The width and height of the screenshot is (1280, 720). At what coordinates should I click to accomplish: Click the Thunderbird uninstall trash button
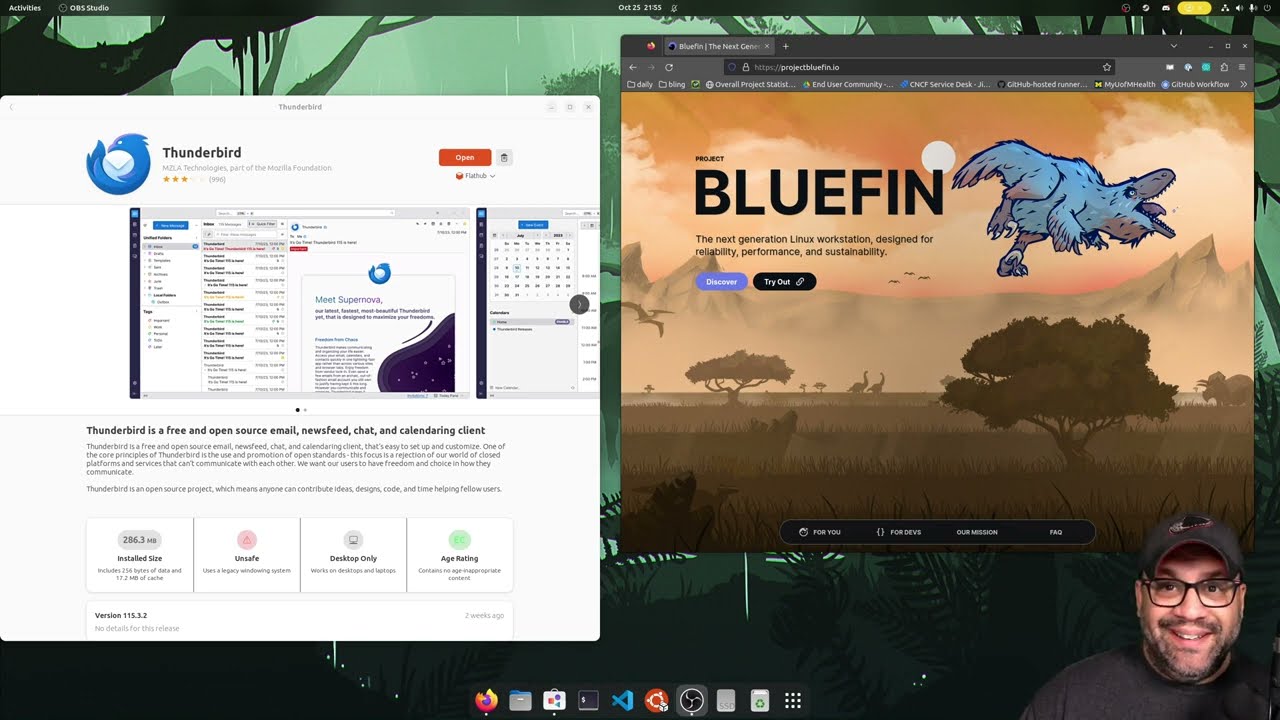pyautogui.click(x=504, y=157)
